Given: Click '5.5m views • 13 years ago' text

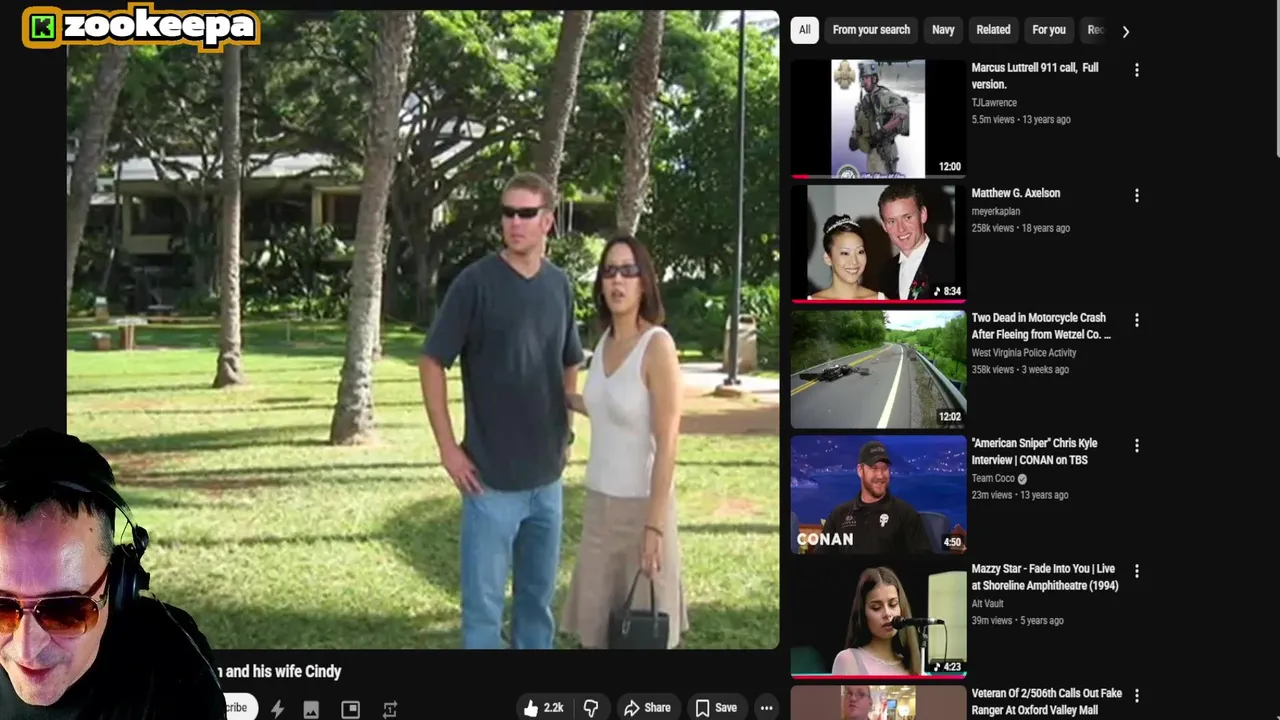Looking at the screenshot, I should coord(1021,119).
